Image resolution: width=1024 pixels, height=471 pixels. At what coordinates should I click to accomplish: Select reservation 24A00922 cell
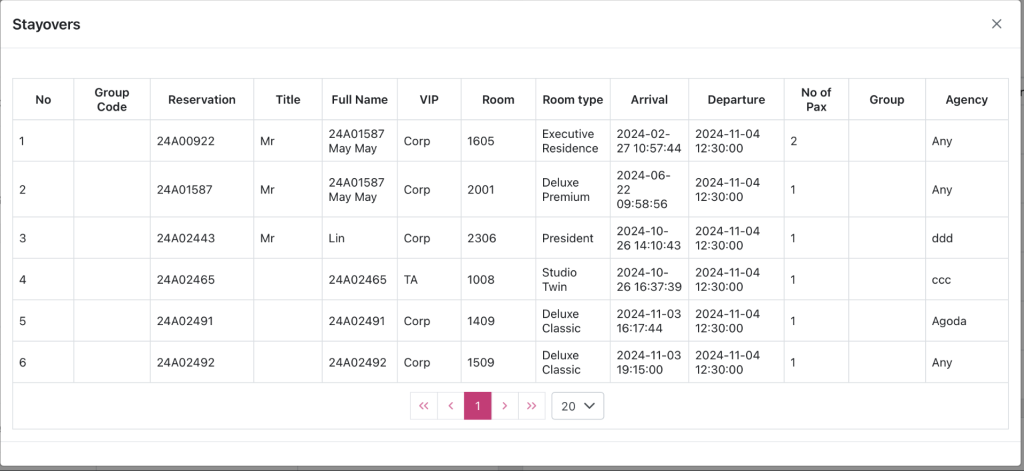coord(186,141)
